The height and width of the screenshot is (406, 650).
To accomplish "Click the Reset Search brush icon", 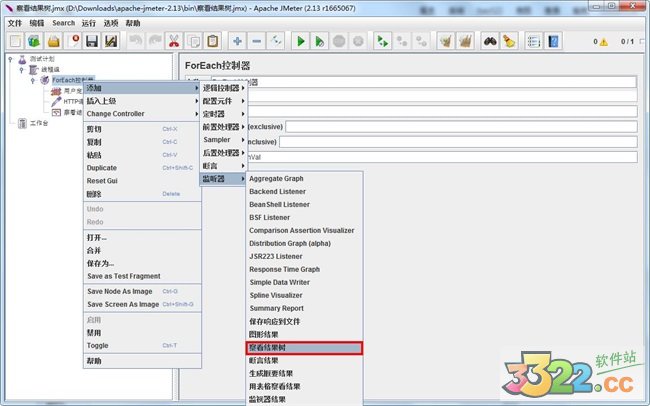I will coord(509,41).
